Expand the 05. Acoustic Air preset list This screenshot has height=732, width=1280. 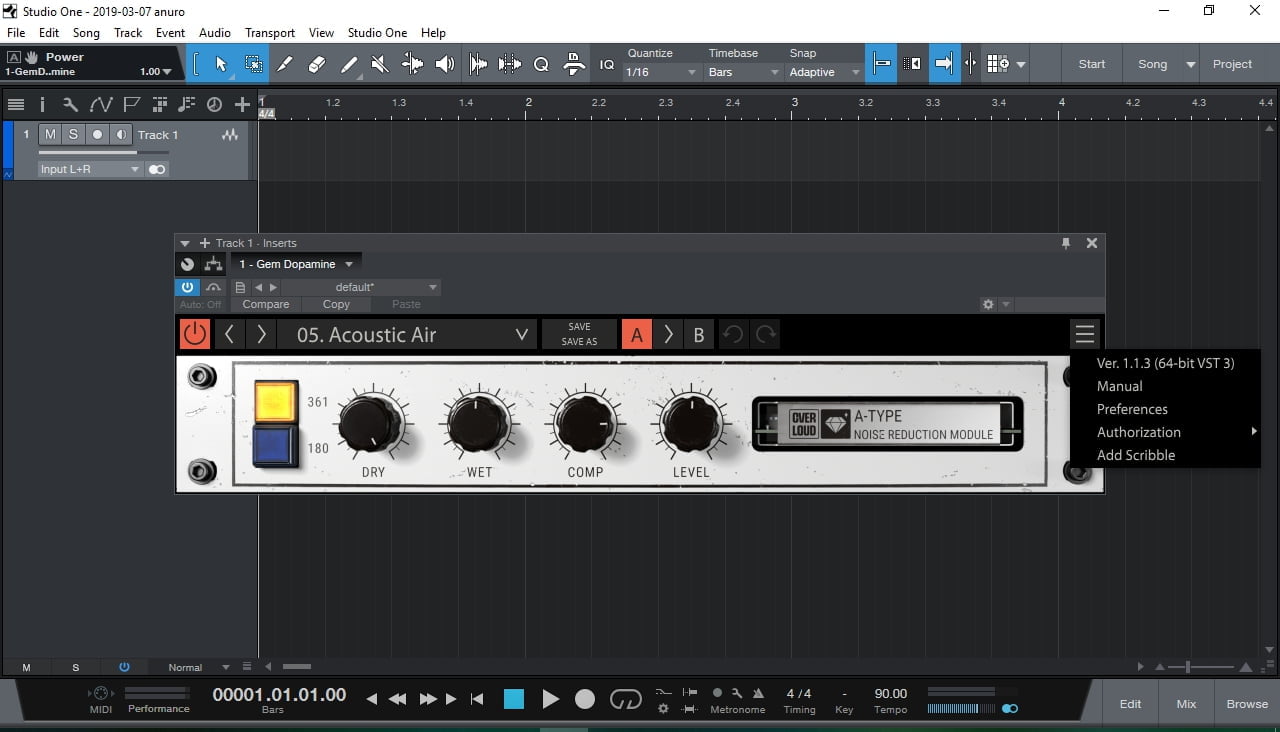tap(521, 335)
